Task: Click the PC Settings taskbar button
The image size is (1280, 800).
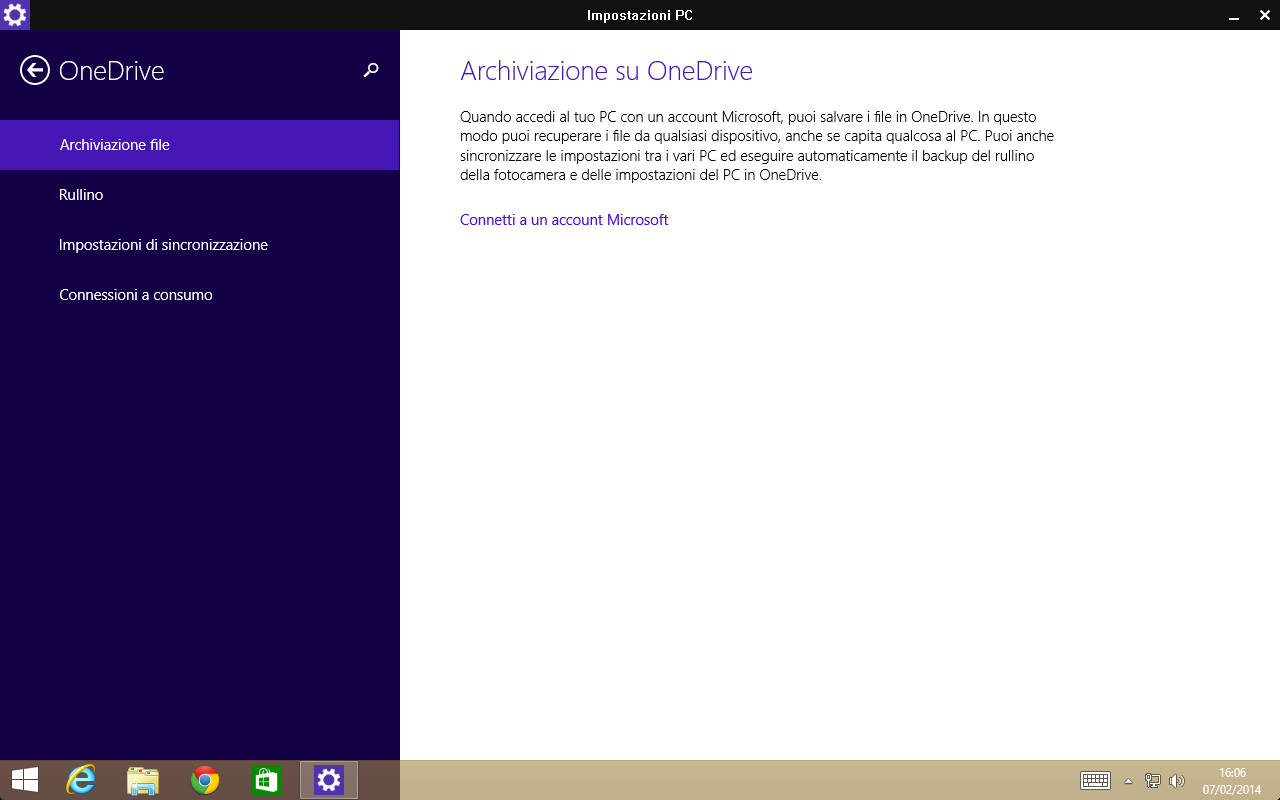Action: click(329, 780)
